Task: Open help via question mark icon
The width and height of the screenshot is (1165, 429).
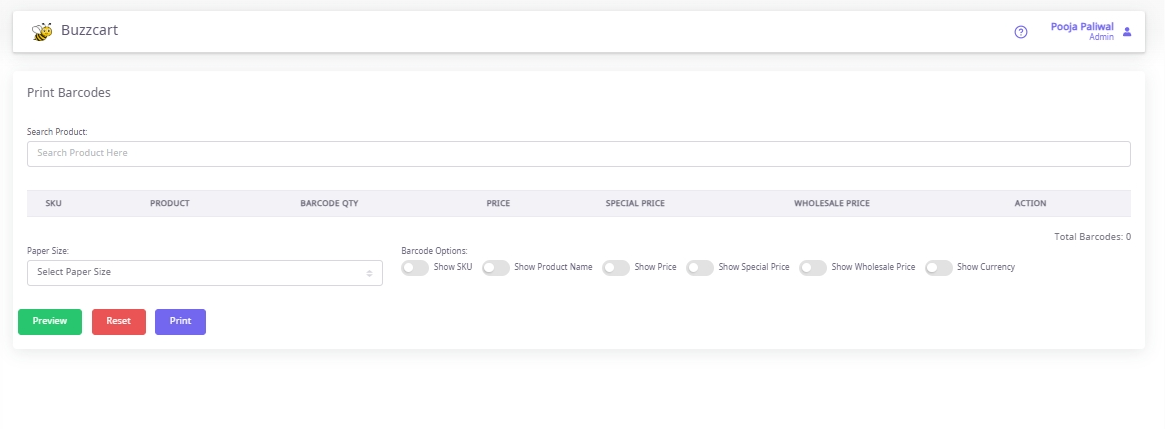Action: (x=1021, y=32)
